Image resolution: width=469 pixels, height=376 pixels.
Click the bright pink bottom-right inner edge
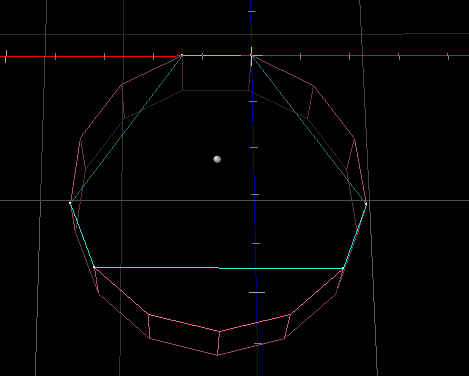pyautogui.click(x=255, y=323)
